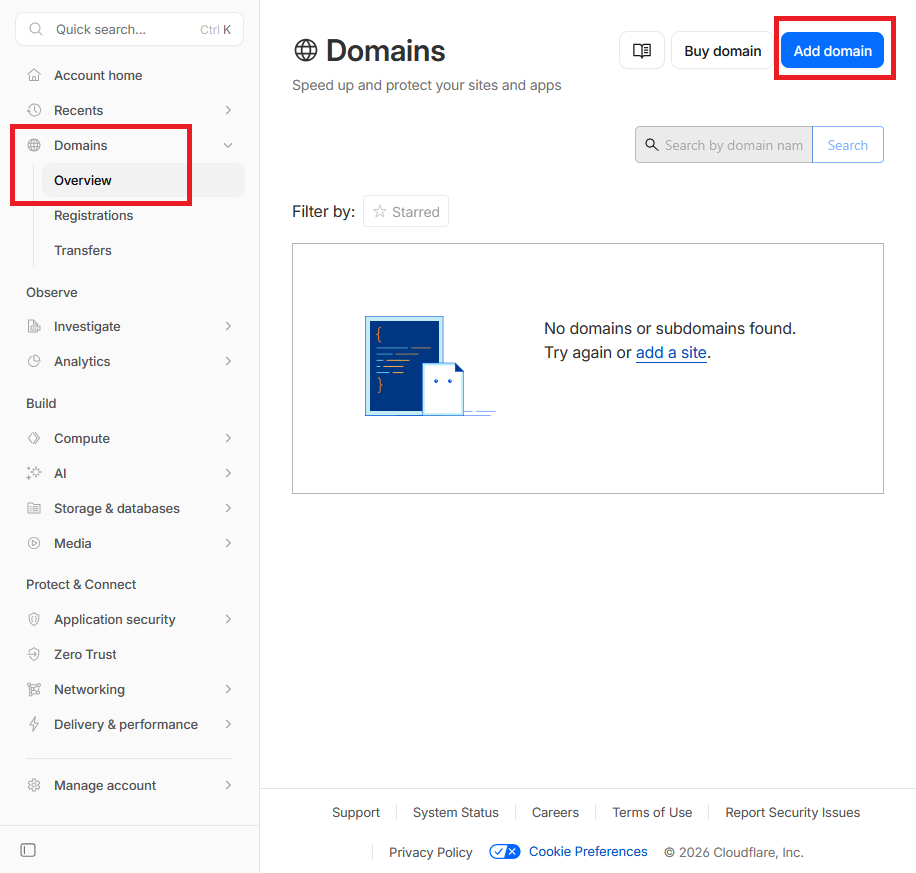The height and width of the screenshot is (873, 916).
Task: Click the Domains globe icon in sidebar
Action: coord(34,146)
